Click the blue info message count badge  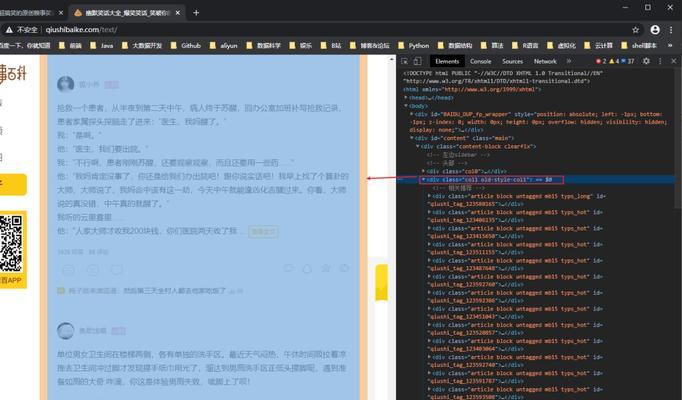pos(628,61)
